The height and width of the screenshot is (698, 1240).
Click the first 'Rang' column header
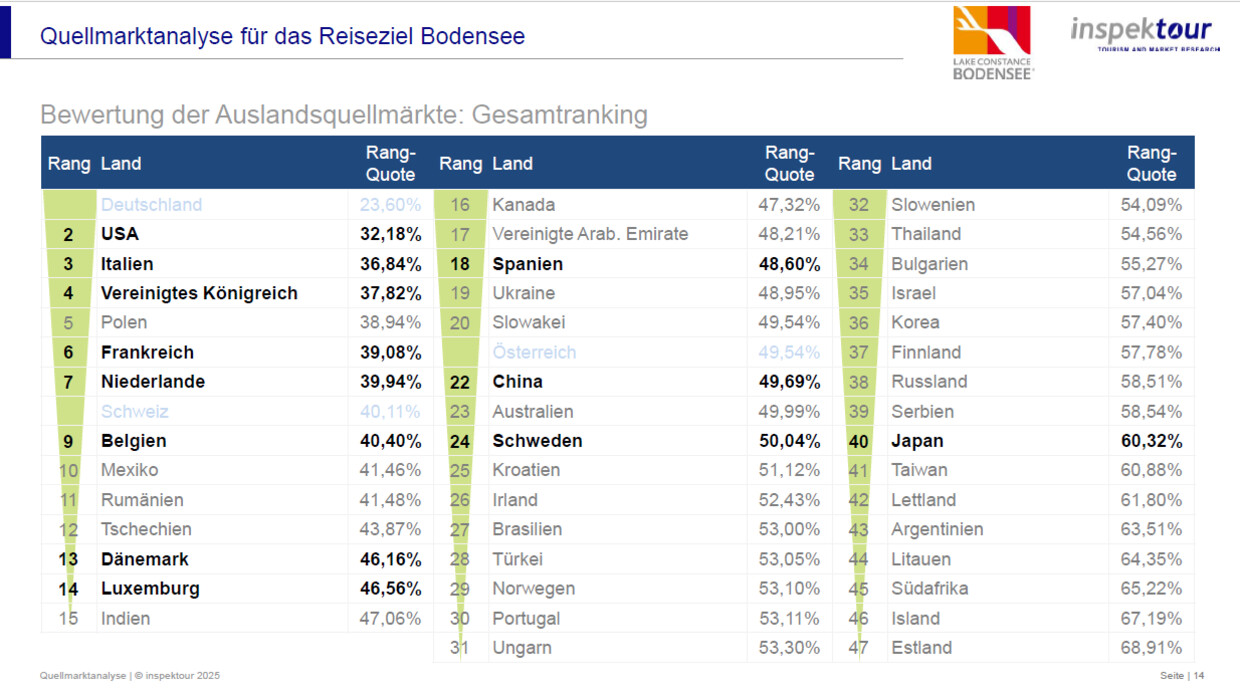[x=69, y=164]
